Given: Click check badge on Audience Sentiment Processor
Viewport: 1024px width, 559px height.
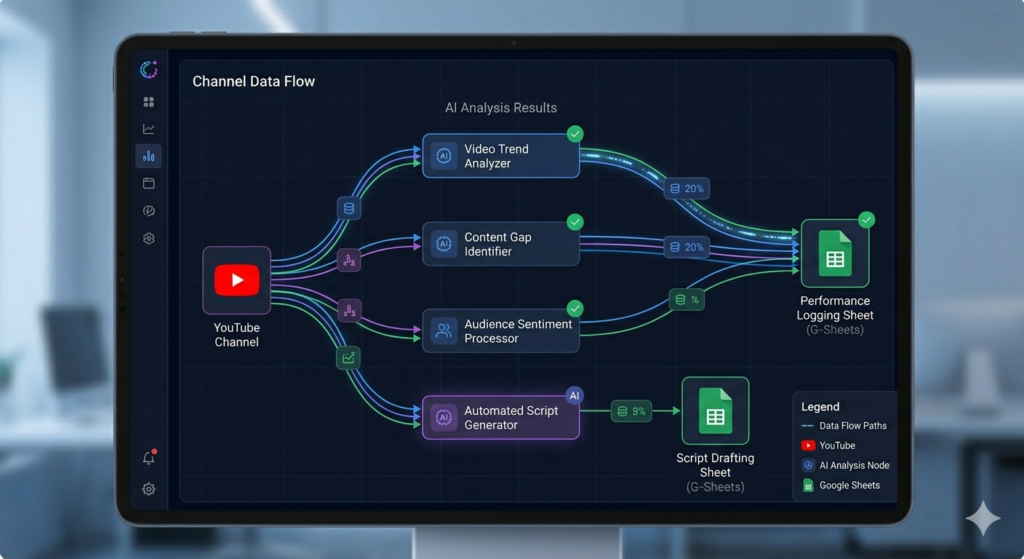Looking at the screenshot, I should 575,308.
